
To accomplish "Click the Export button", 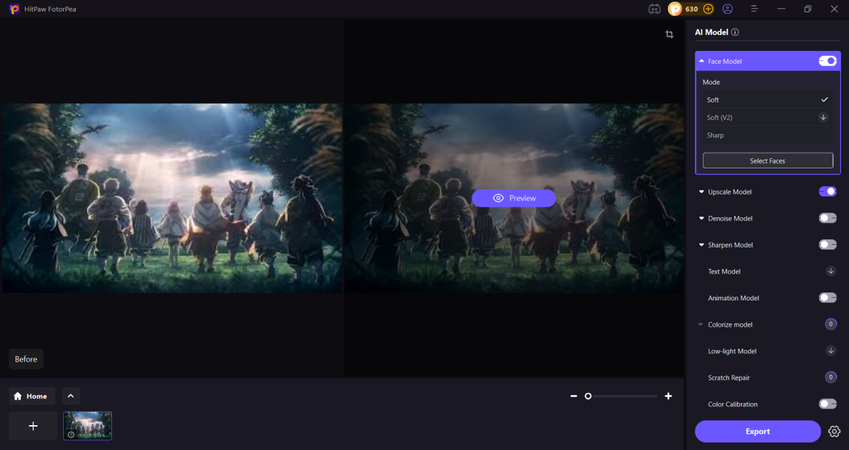I will pyautogui.click(x=757, y=432).
